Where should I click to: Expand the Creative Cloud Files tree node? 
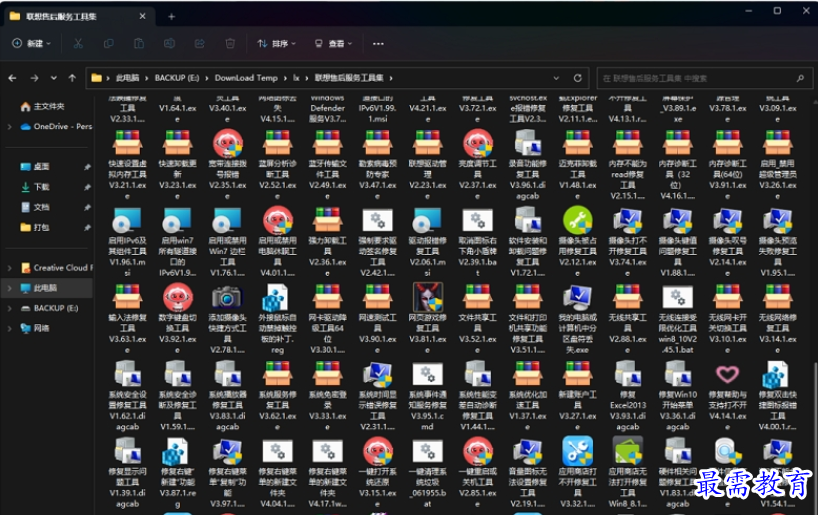pyautogui.click(x=9, y=268)
